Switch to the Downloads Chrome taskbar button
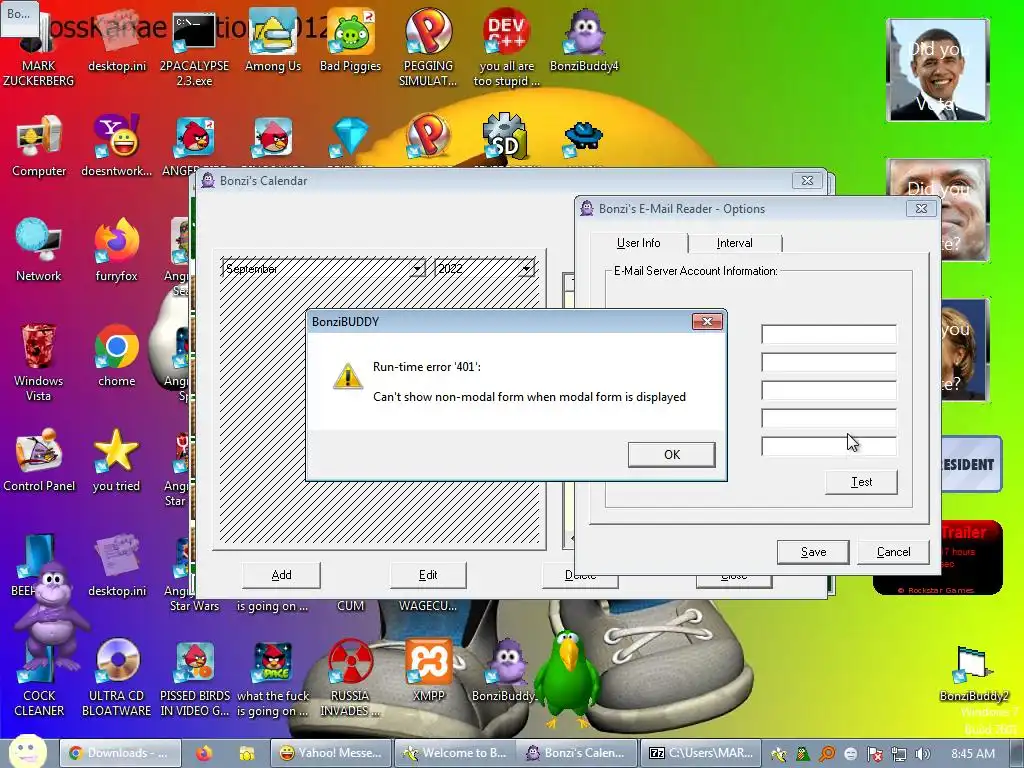Viewport: 1024px width, 768px height. (118, 753)
